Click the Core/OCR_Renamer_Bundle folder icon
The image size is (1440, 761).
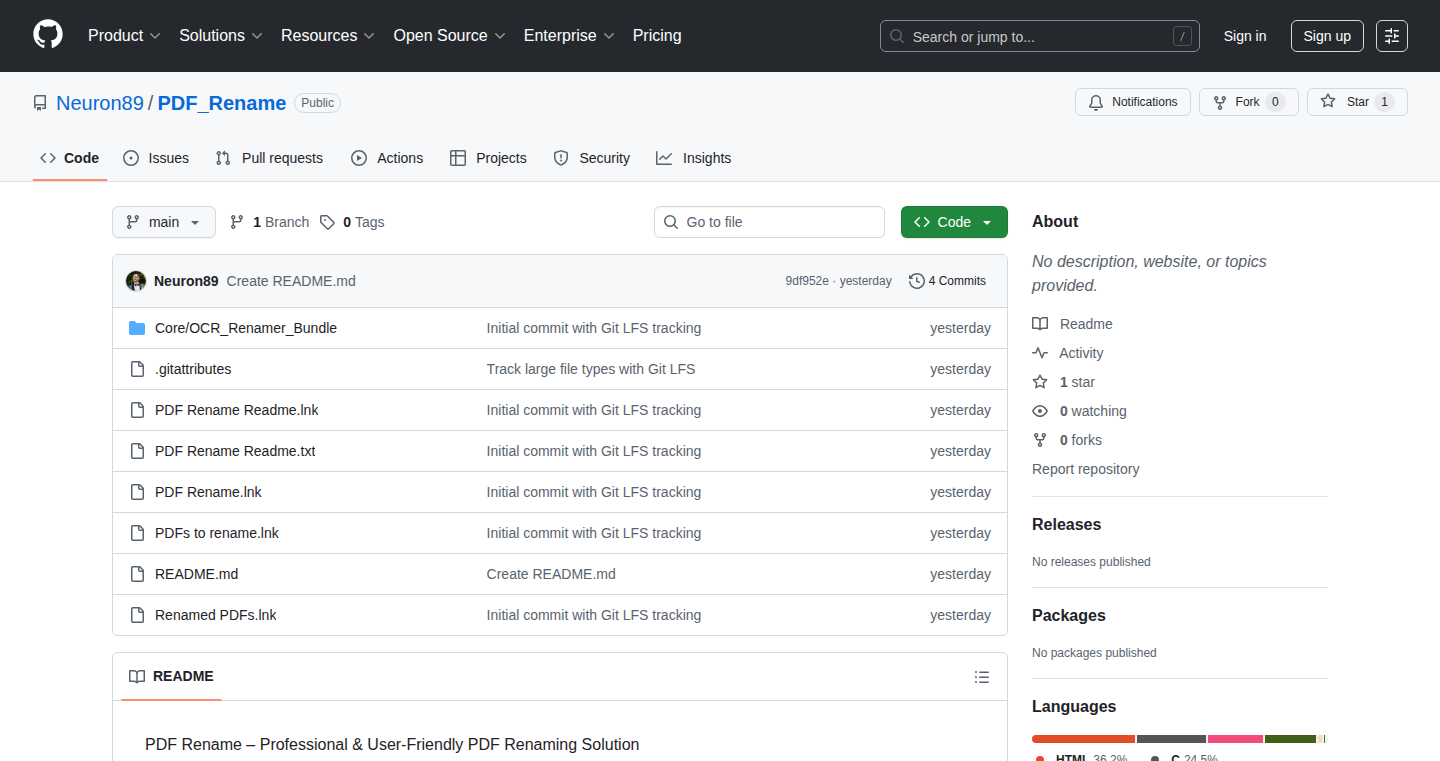(x=137, y=328)
